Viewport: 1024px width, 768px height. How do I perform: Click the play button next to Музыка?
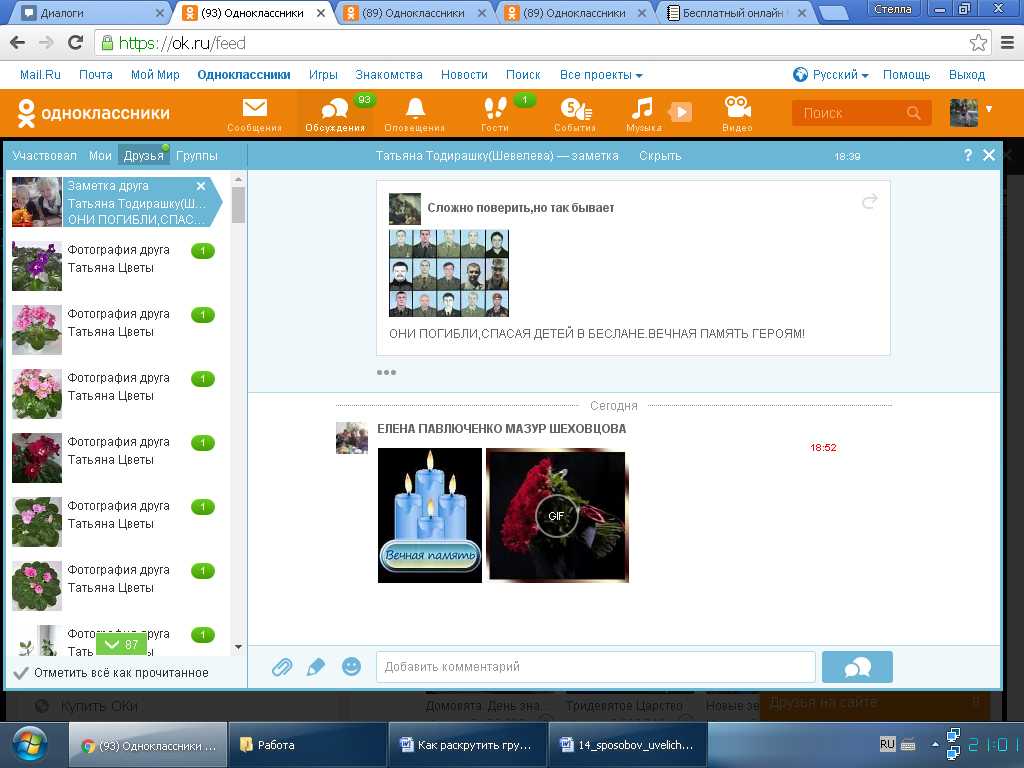tap(680, 112)
